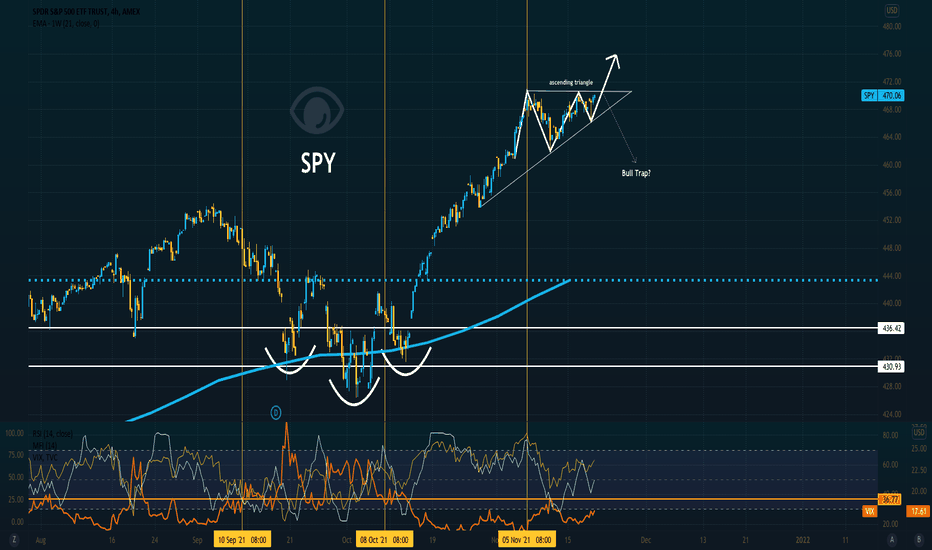Click the VIX, TVC indicator legend
The width and height of the screenshot is (932, 550).
click(45, 457)
